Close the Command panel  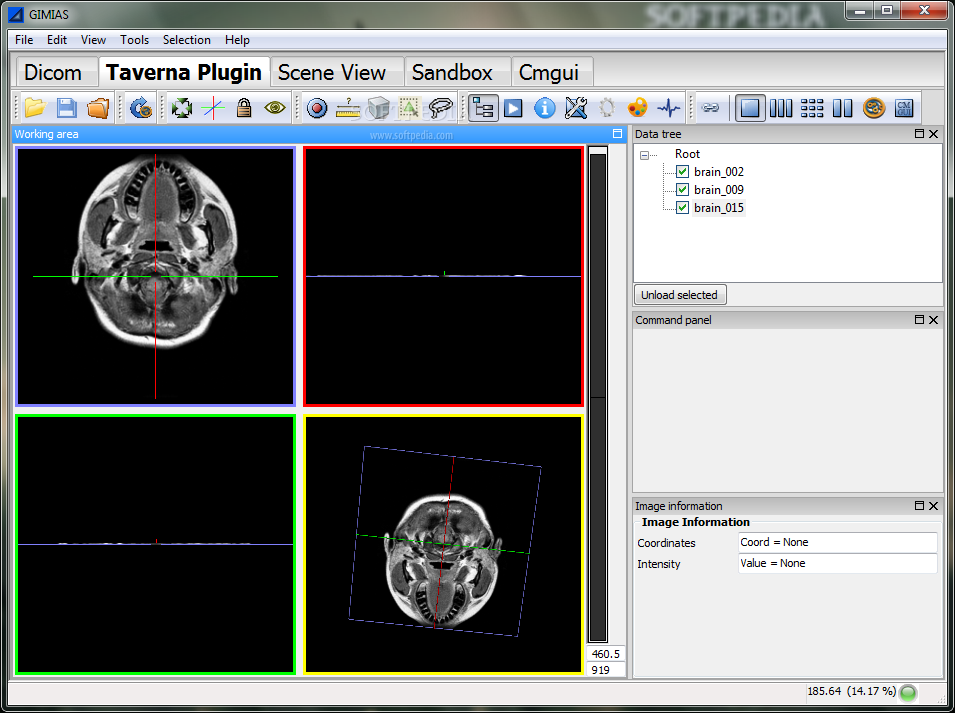(934, 320)
